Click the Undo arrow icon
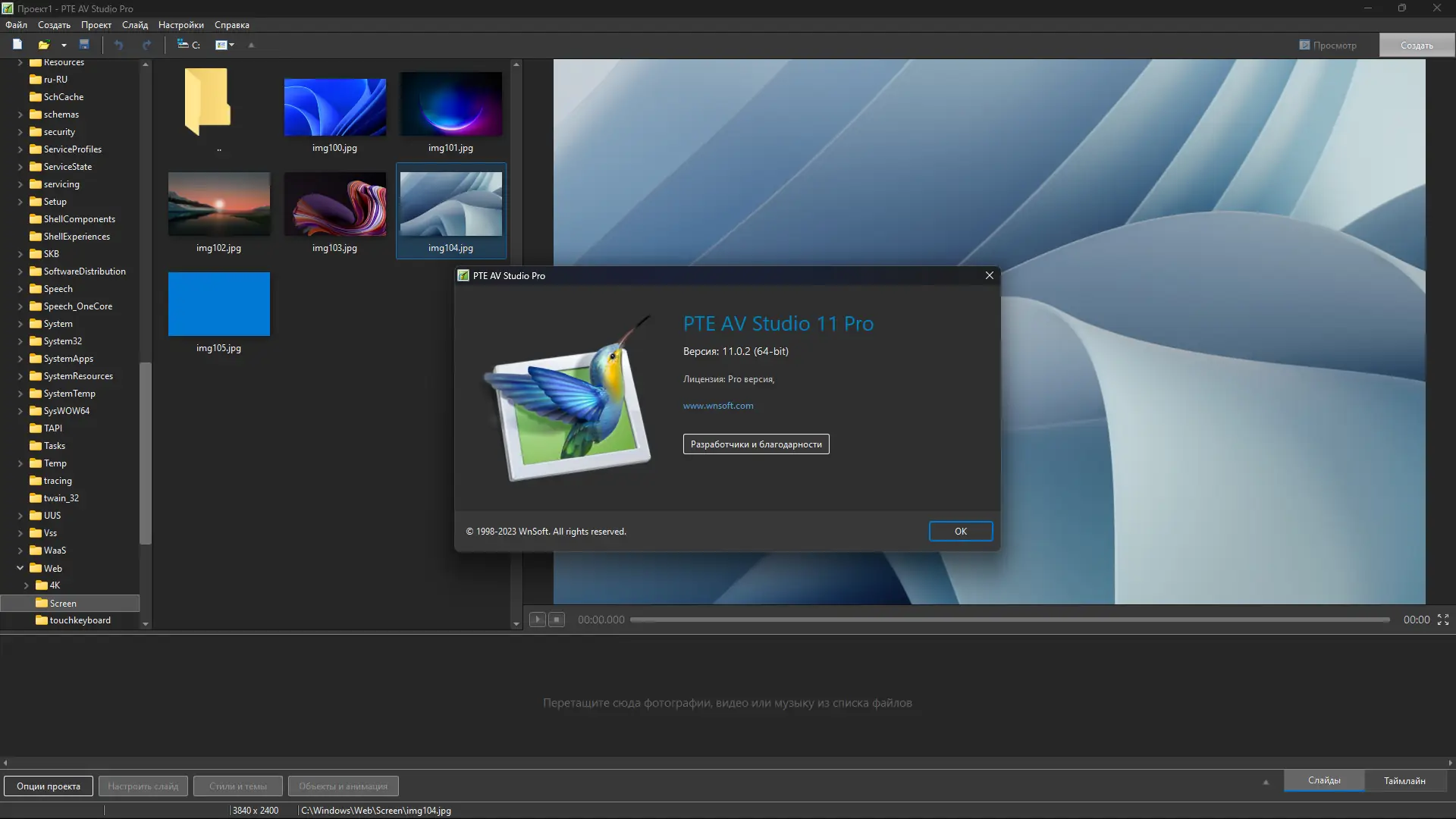This screenshot has width=1456, height=819. (x=118, y=45)
